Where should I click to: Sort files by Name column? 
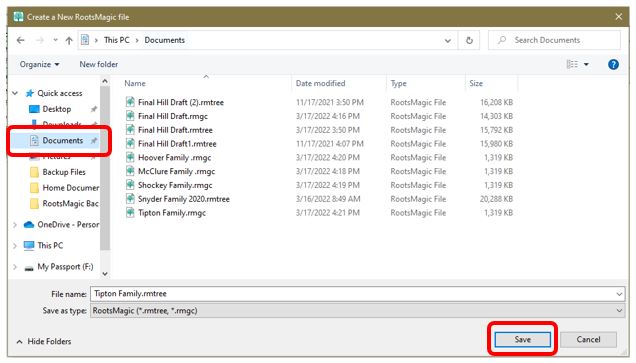[x=135, y=84]
